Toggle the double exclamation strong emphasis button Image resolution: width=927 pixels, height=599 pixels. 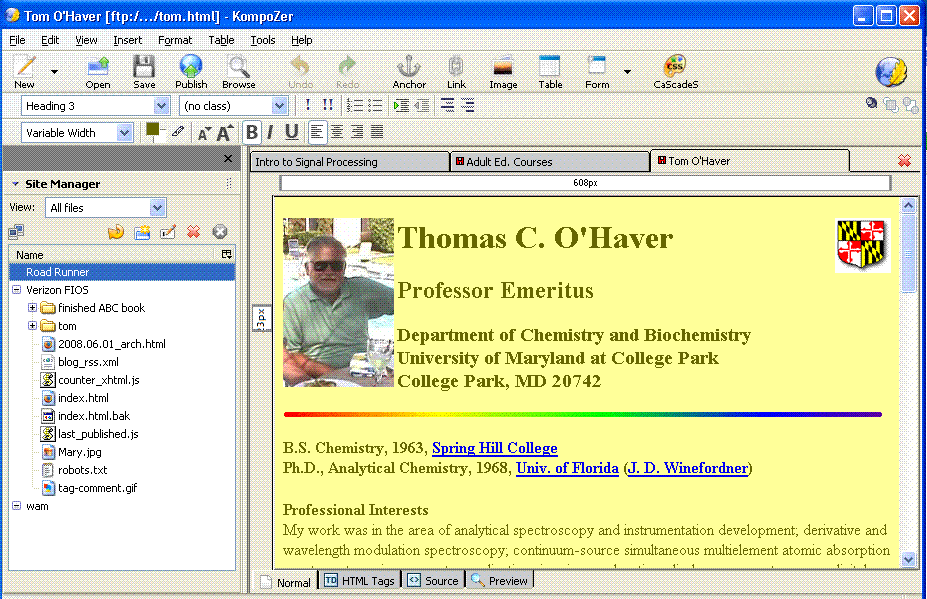tap(328, 105)
